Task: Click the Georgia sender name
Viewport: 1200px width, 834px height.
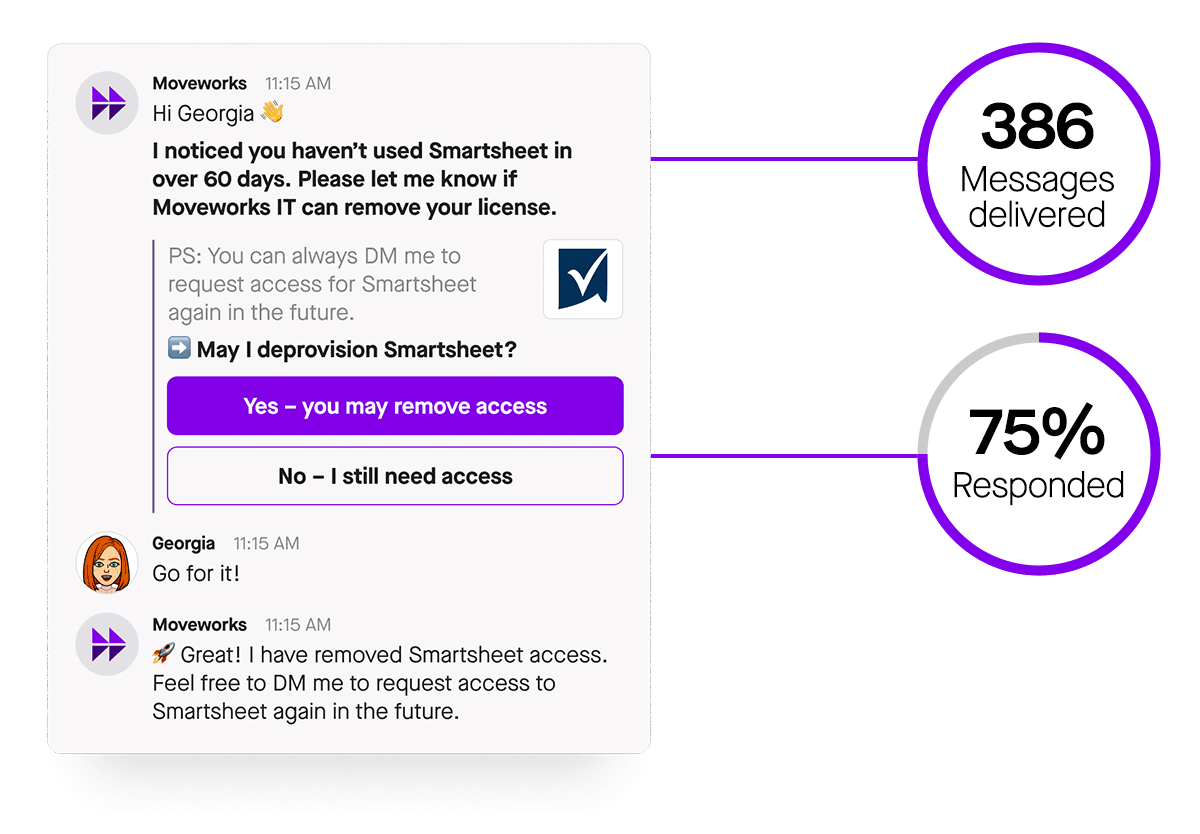Action: click(183, 543)
